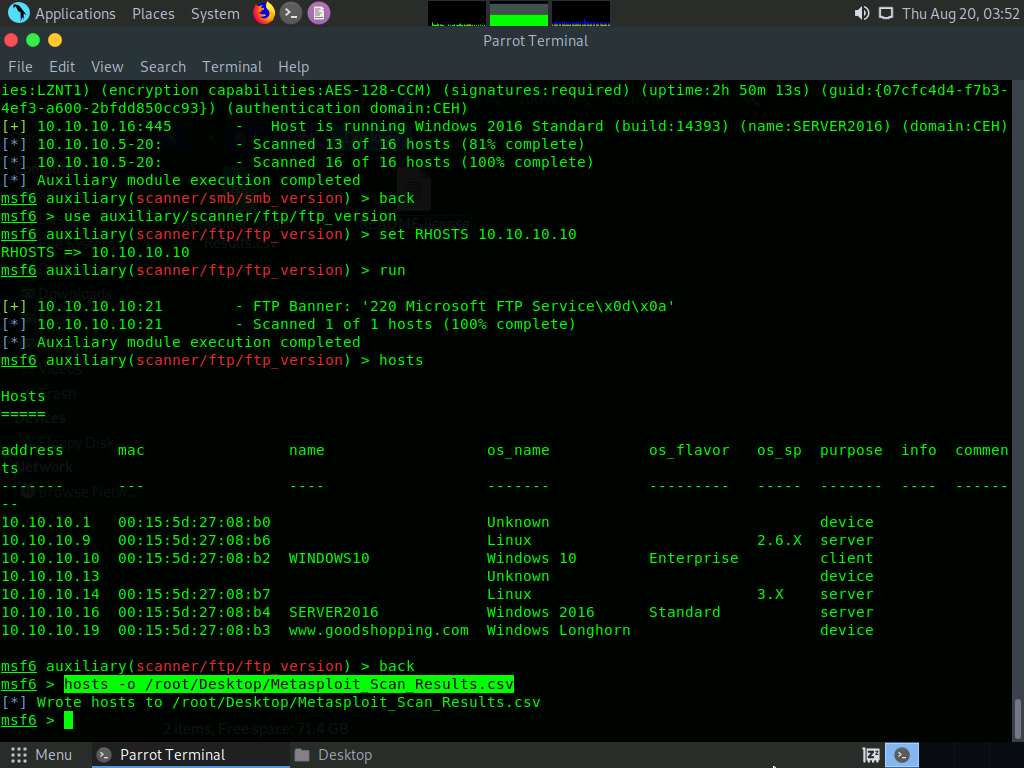Image resolution: width=1024 pixels, height=768 pixels.
Task: Click 'Windows Longhorn' os_name cell
Action: coord(558,630)
